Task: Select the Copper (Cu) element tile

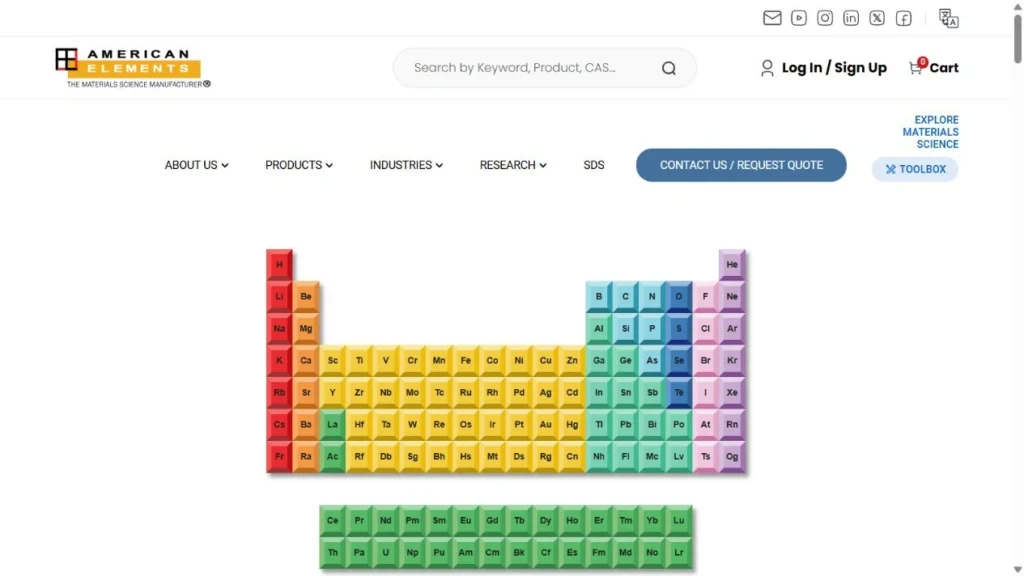Action: coord(545,360)
